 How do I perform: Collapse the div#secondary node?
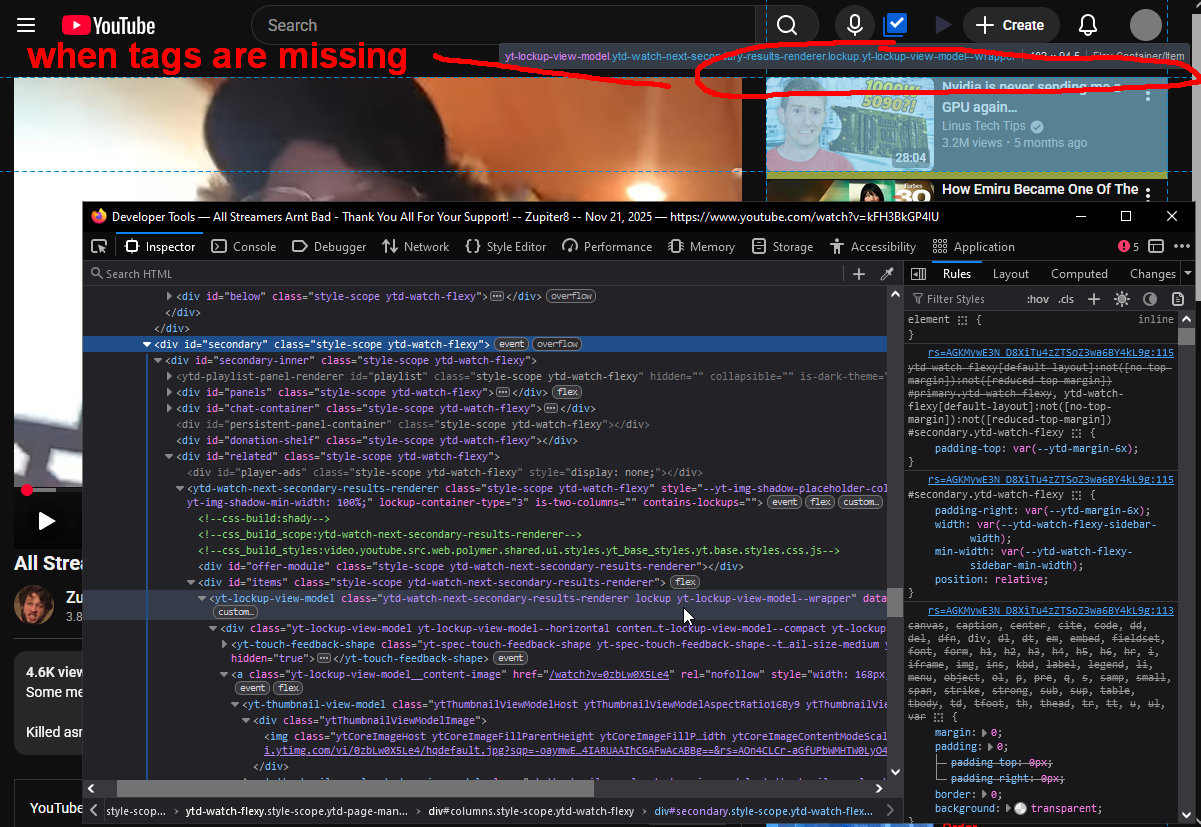(x=147, y=344)
